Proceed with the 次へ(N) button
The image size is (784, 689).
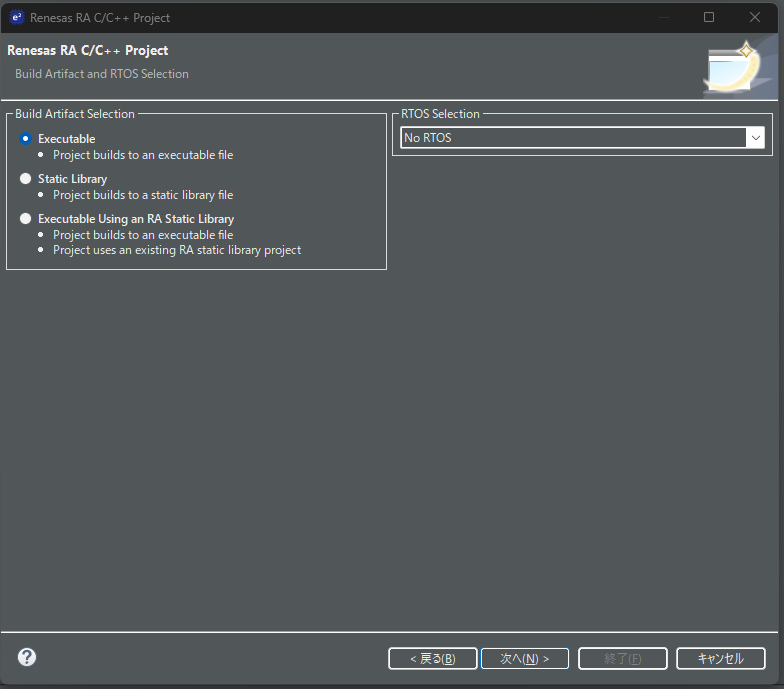pos(524,658)
